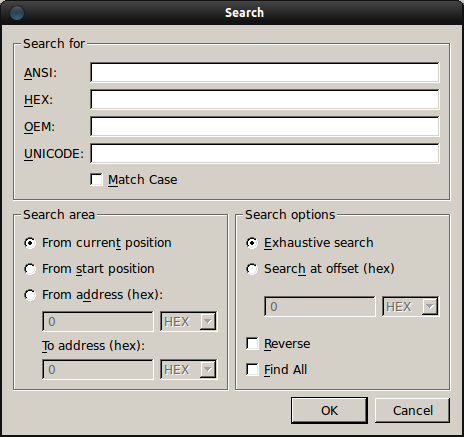Select the OEM search input
This screenshot has width=464, height=437.
point(265,126)
